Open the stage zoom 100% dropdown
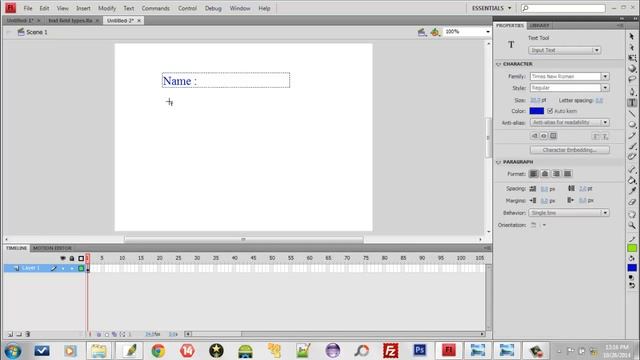Screen dimensions: 640x360 point(488,31)
